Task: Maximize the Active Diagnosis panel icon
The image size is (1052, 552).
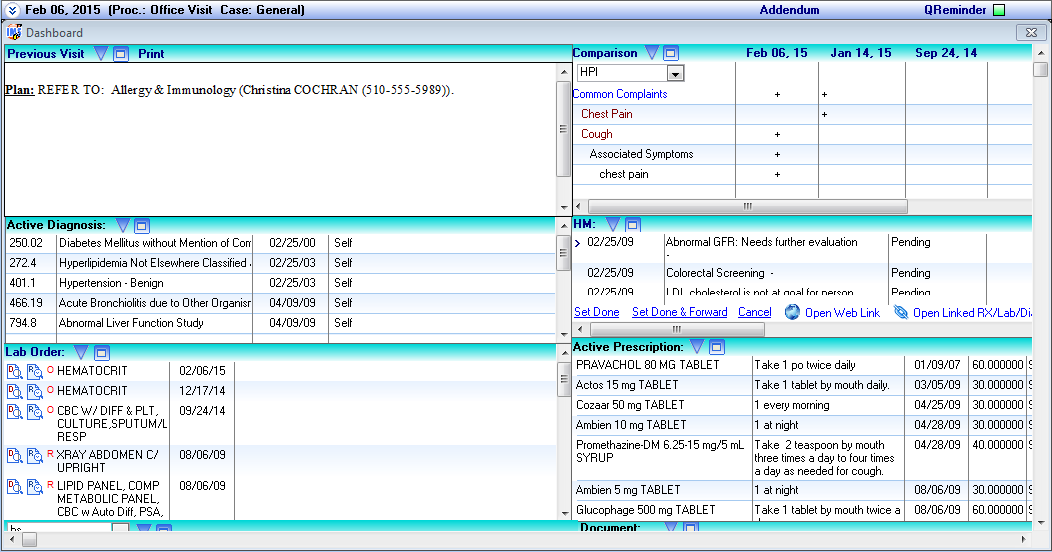Action: pyautogui.click(x=142, y=225)
